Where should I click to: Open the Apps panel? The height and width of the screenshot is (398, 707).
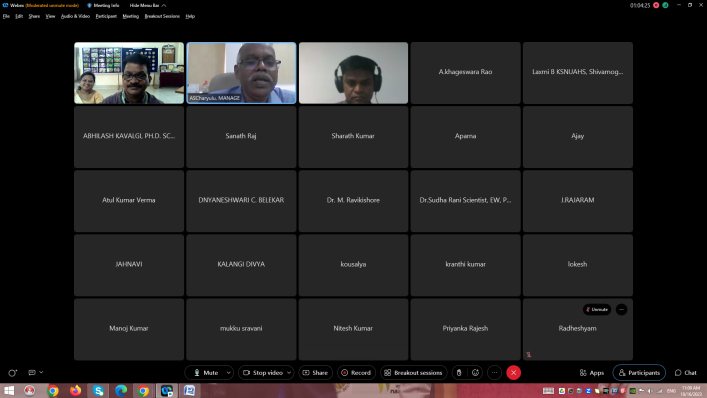(x=592, y=373)
